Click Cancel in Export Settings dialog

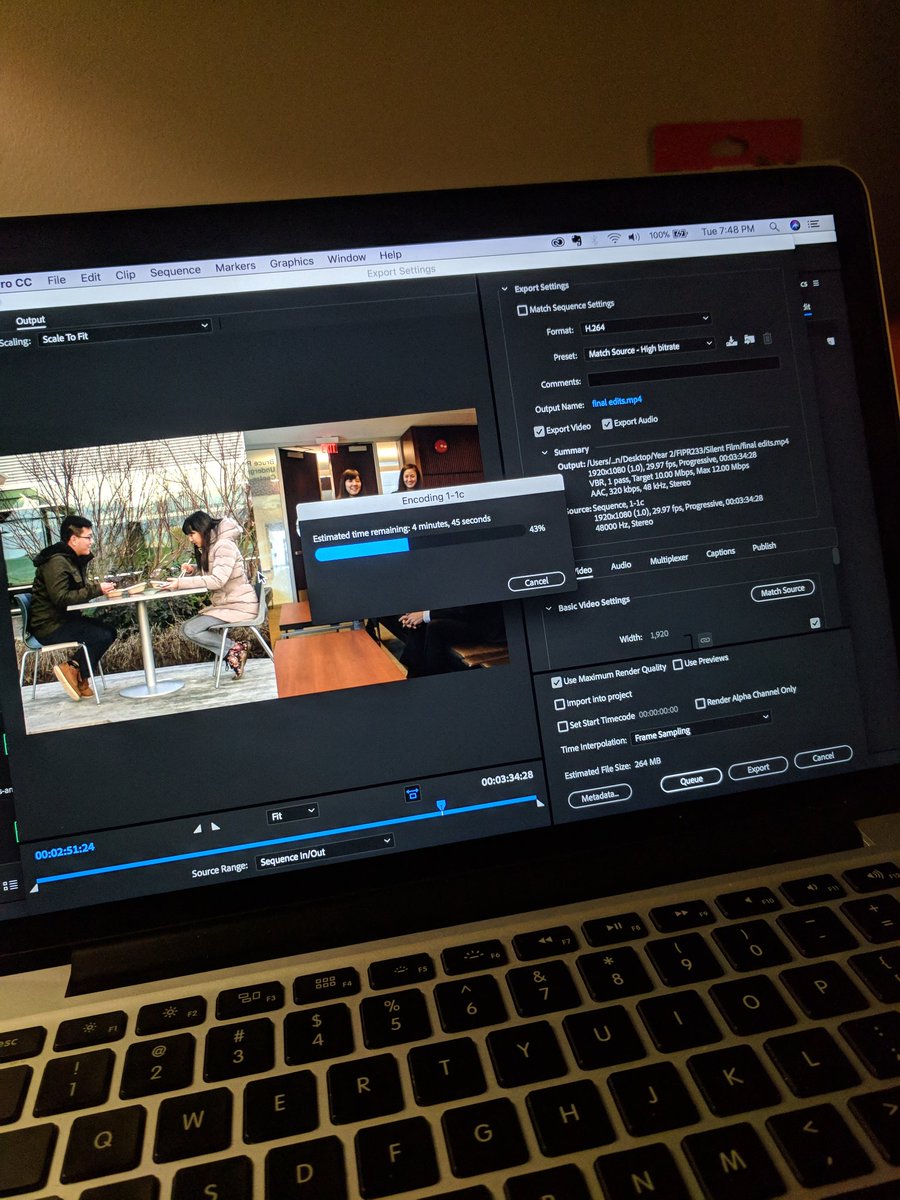coord(823,757)
